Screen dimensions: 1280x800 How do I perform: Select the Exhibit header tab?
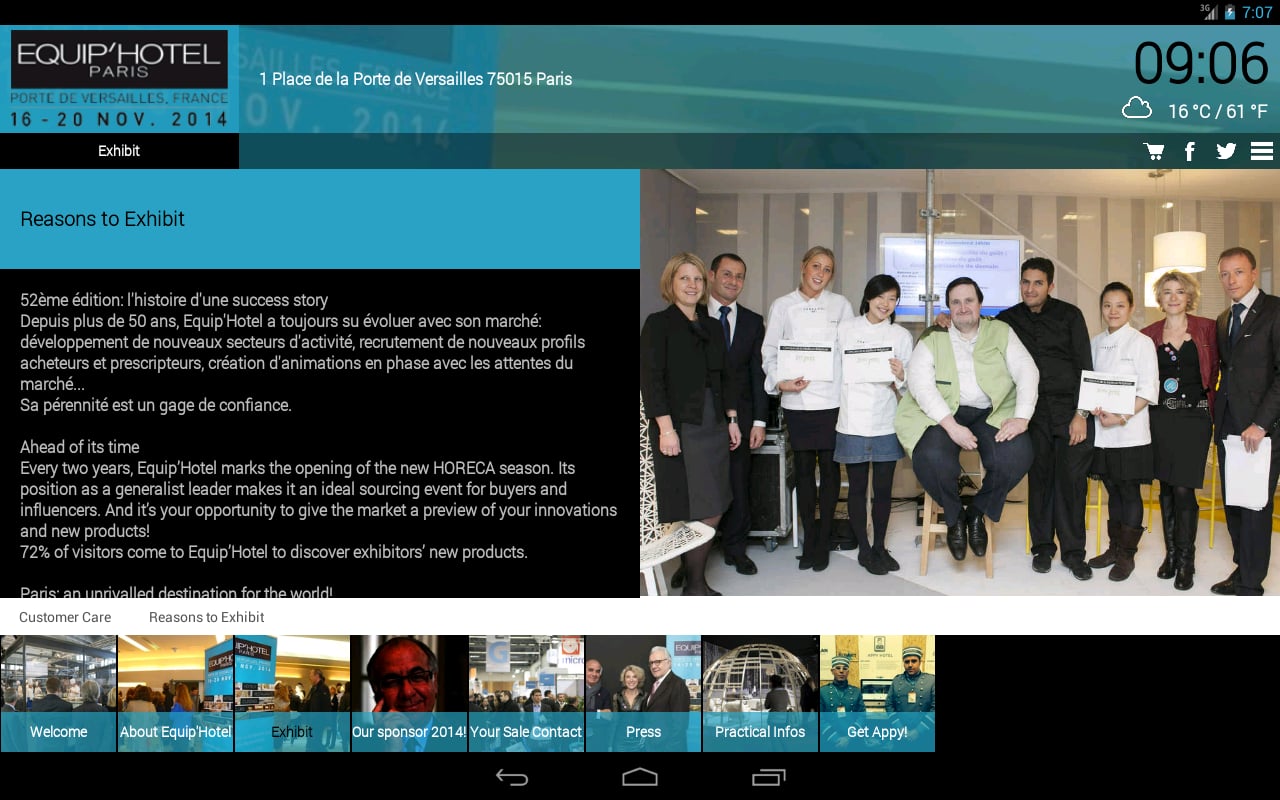[x=119, y=151]
